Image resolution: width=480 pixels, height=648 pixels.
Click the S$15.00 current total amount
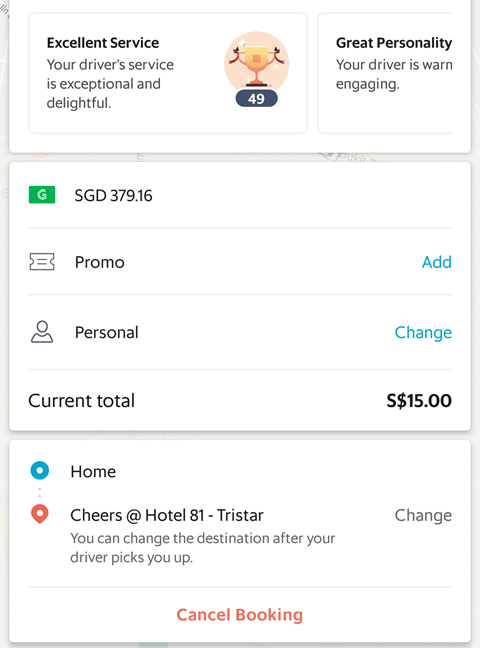click(419, 400)
